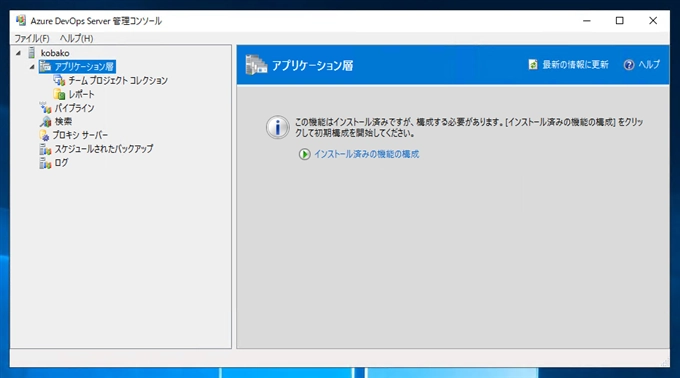This screenshot has width=680, height=378.
Task: Click the 検索 icon in tree
Action: tap(45, 122)
